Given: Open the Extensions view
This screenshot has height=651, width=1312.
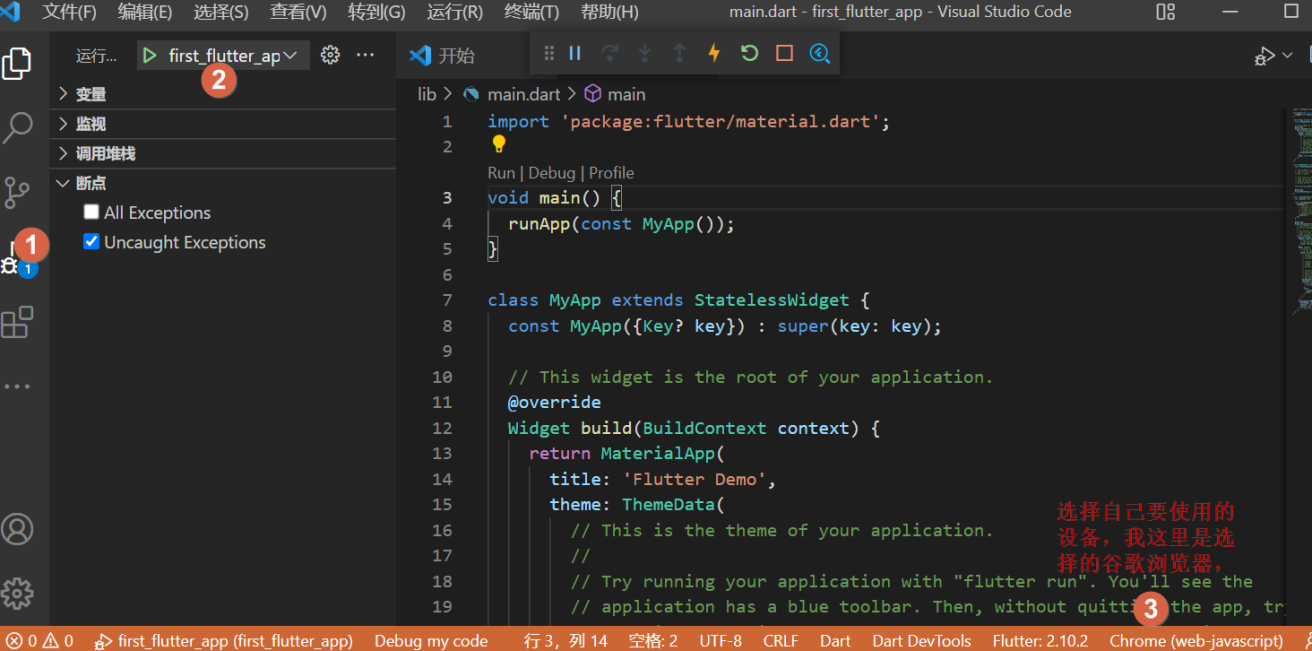Looking at the screenshot, I should coord(17,323).
